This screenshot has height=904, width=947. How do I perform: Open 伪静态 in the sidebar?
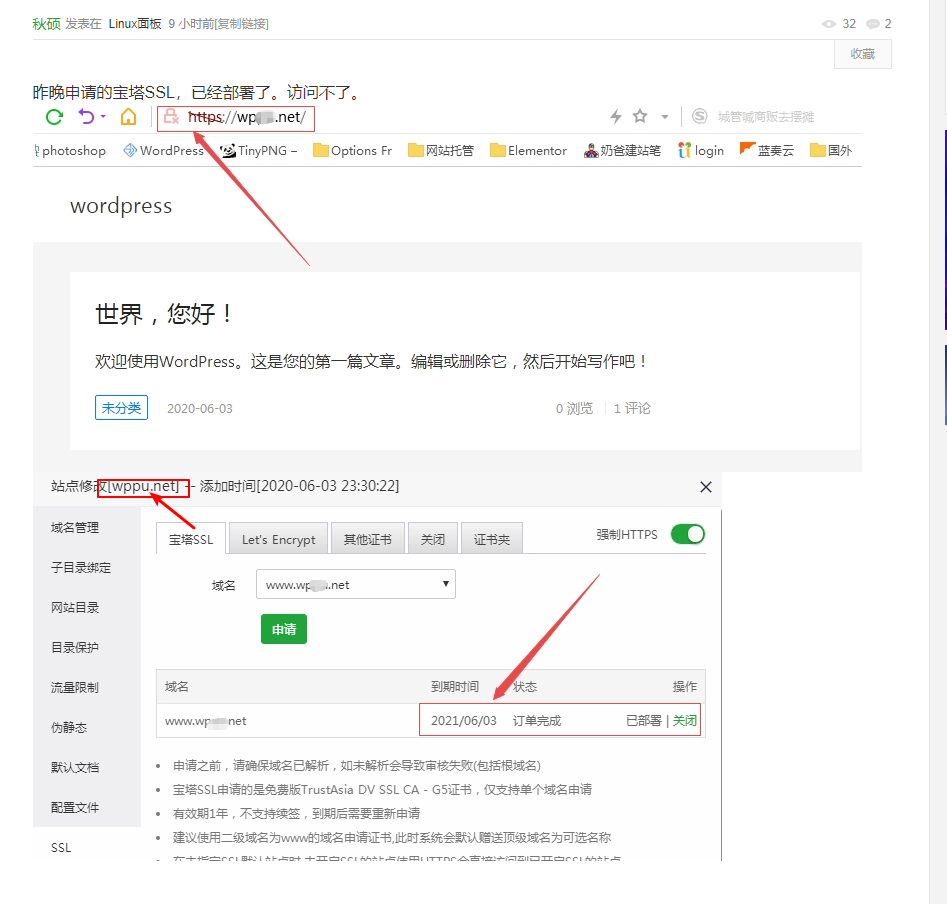click(x=69, y=727)
